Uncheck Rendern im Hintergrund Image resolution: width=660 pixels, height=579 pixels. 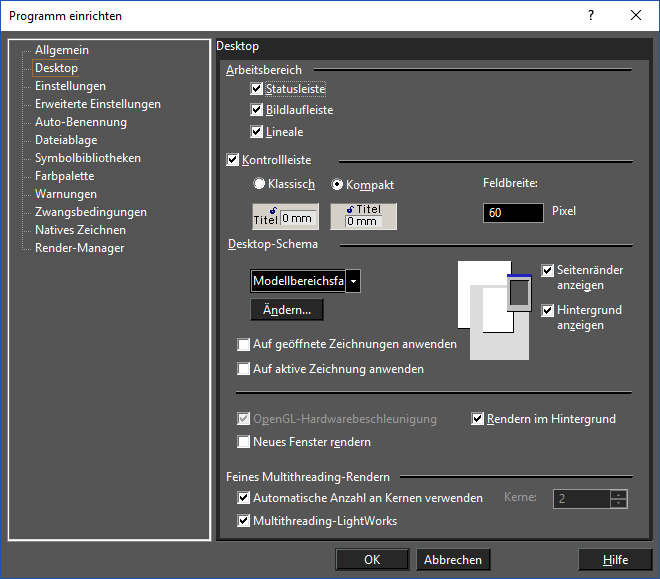click(x=478, y=419)
